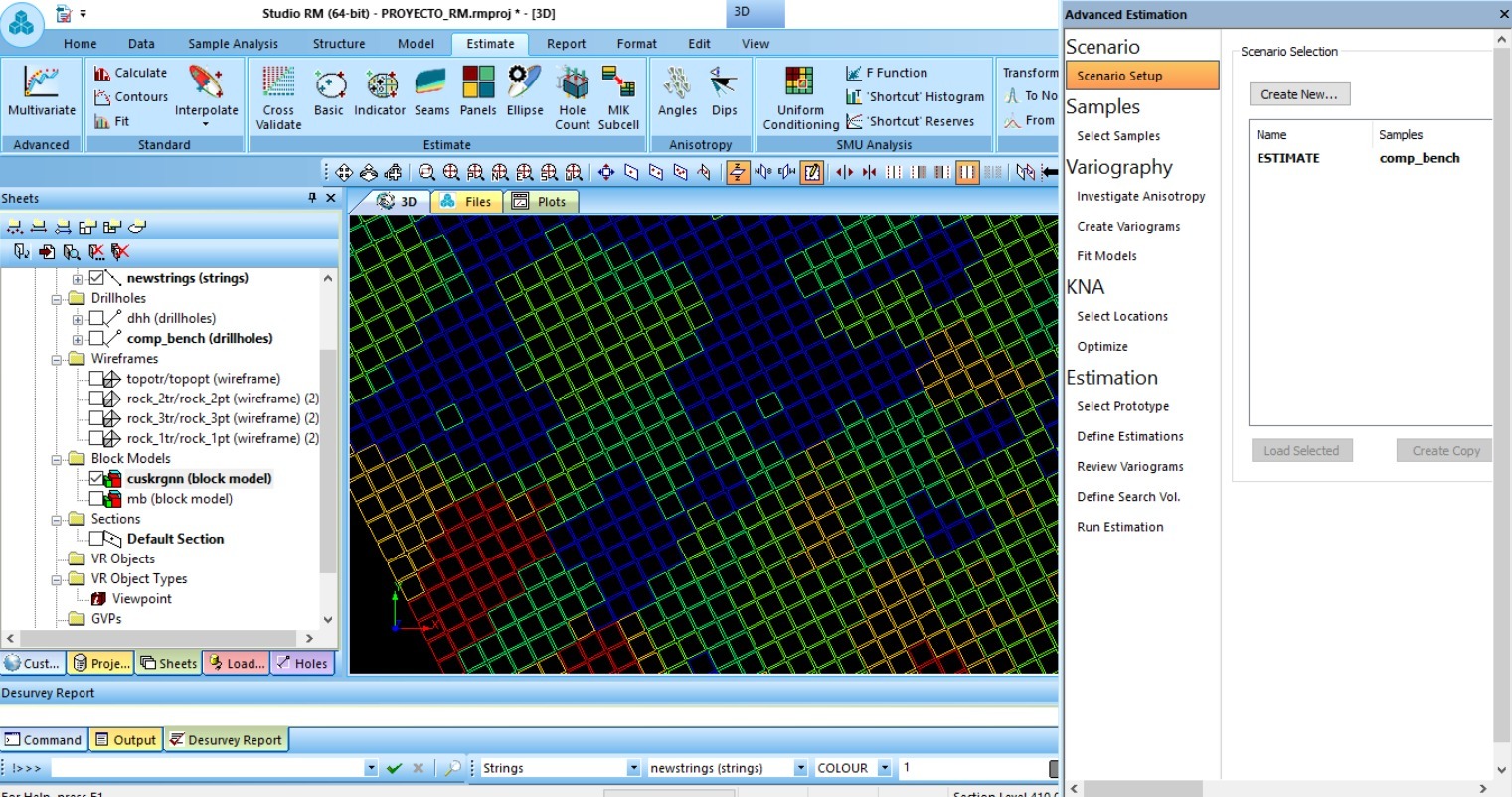
Task: Click Calculate in Standard group
Action: [x=131, y=73]
